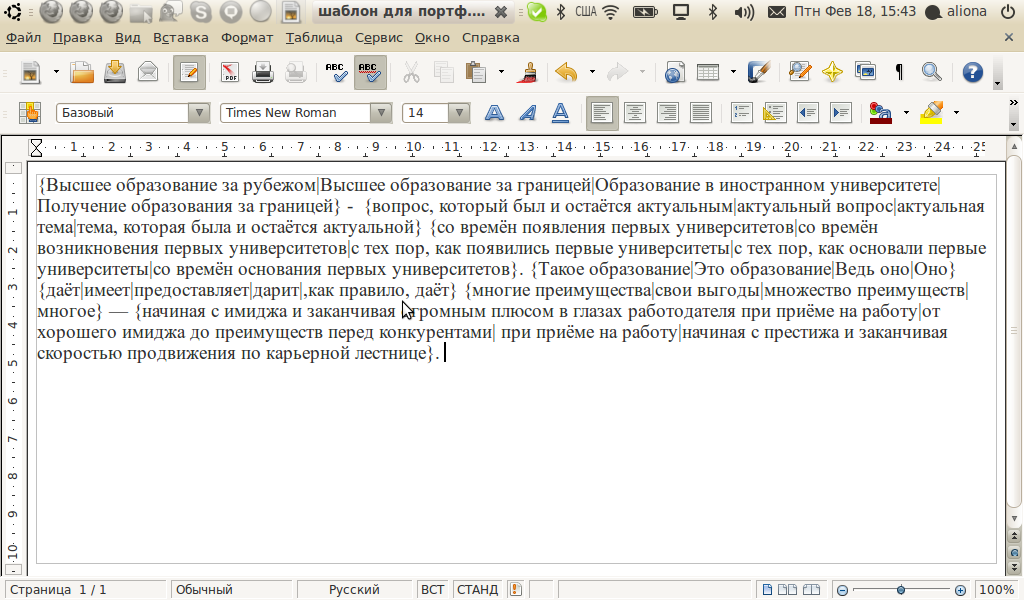Click the Save document icon
1024x600 pixels.
[115, 72]
